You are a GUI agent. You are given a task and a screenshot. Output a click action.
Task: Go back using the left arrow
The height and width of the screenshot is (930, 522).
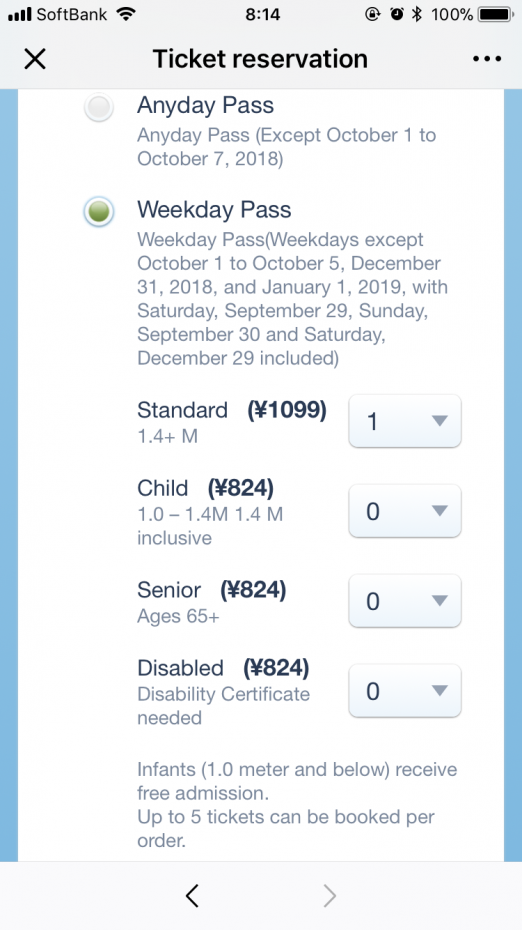pos(192,896)
